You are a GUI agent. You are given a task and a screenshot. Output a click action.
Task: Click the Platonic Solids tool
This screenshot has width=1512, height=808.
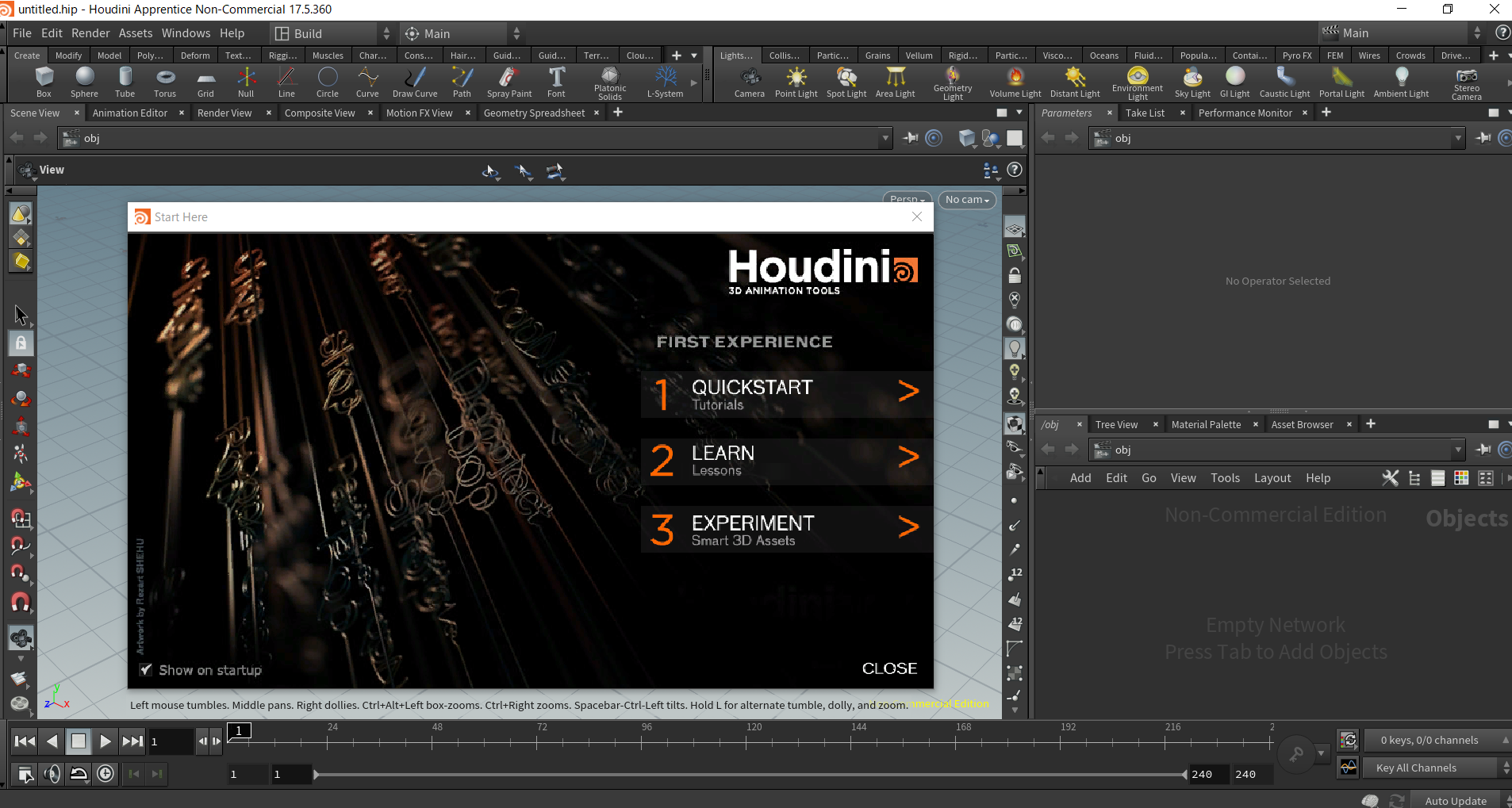point(609,82)
